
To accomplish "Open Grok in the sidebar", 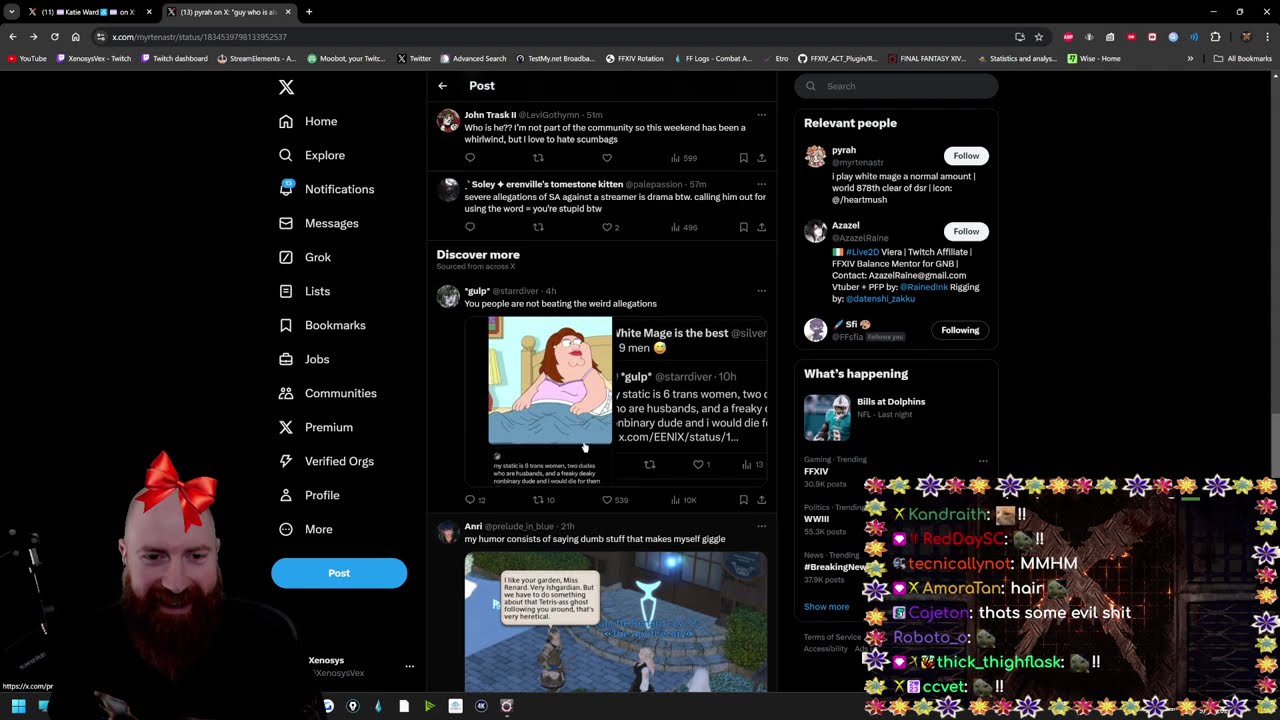I will (x=304, y=257).
